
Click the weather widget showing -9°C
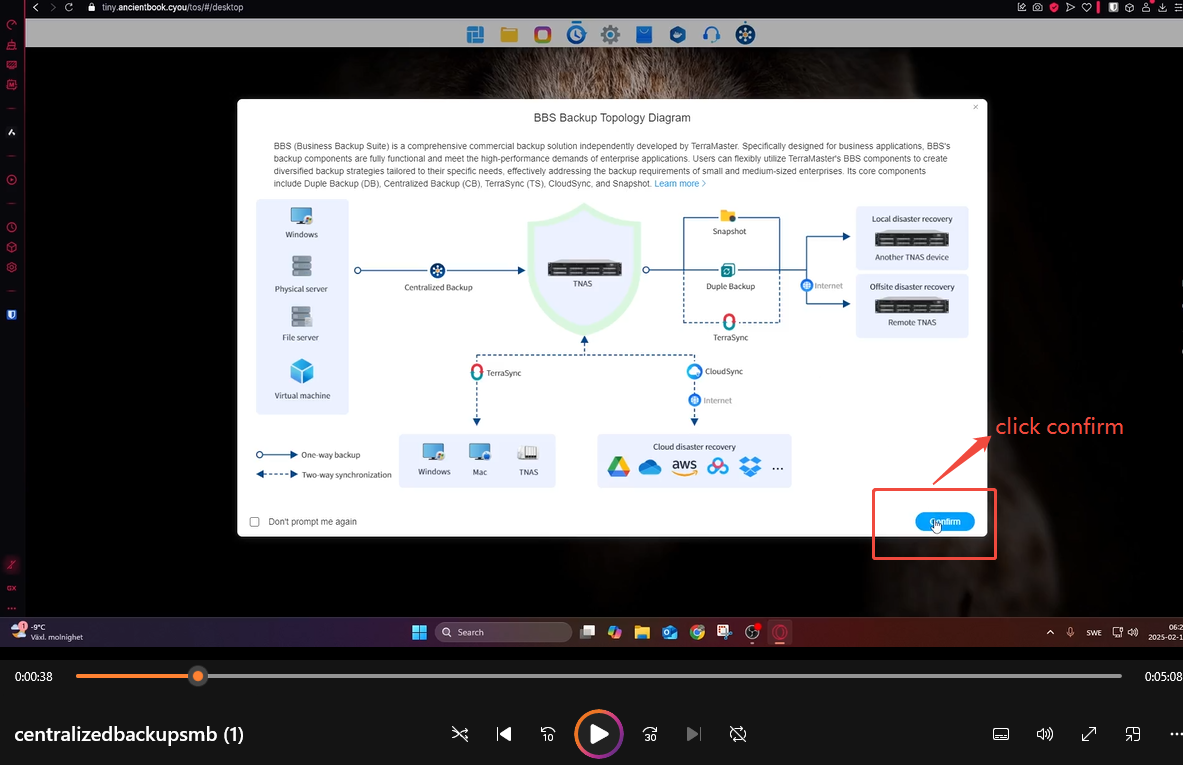click(x=47, y=631)
